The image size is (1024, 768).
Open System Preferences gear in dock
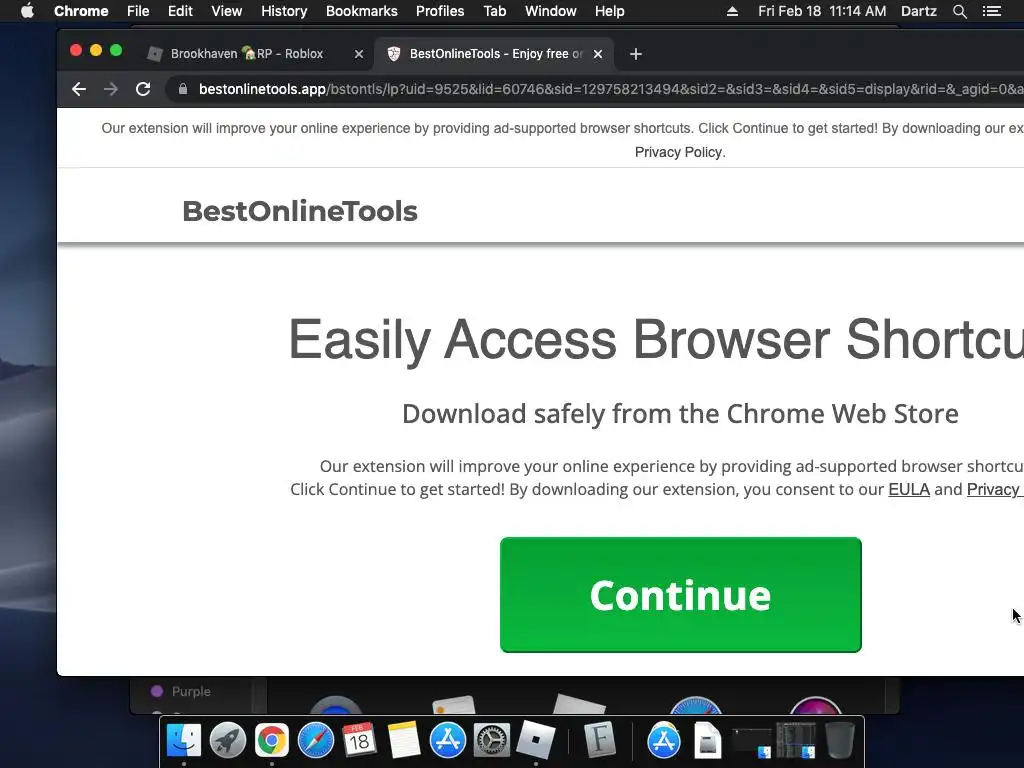coord(491,741)
